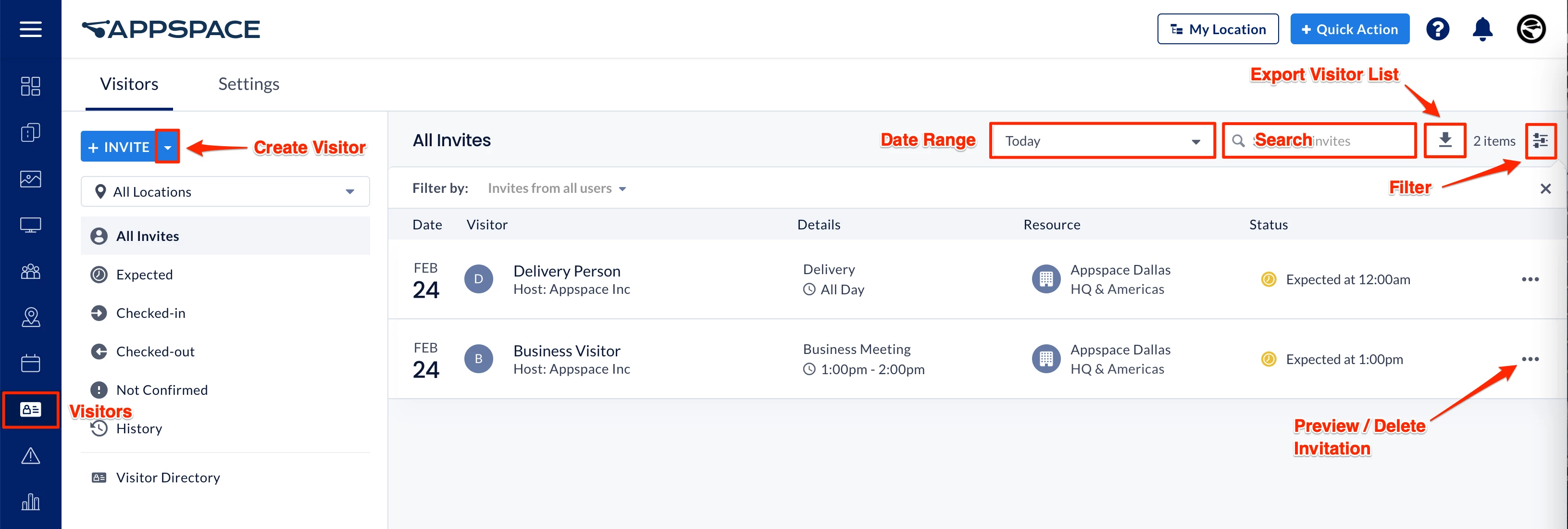
Task: Expand the INVITE button dropdown arrow
Action: (167, 147)
